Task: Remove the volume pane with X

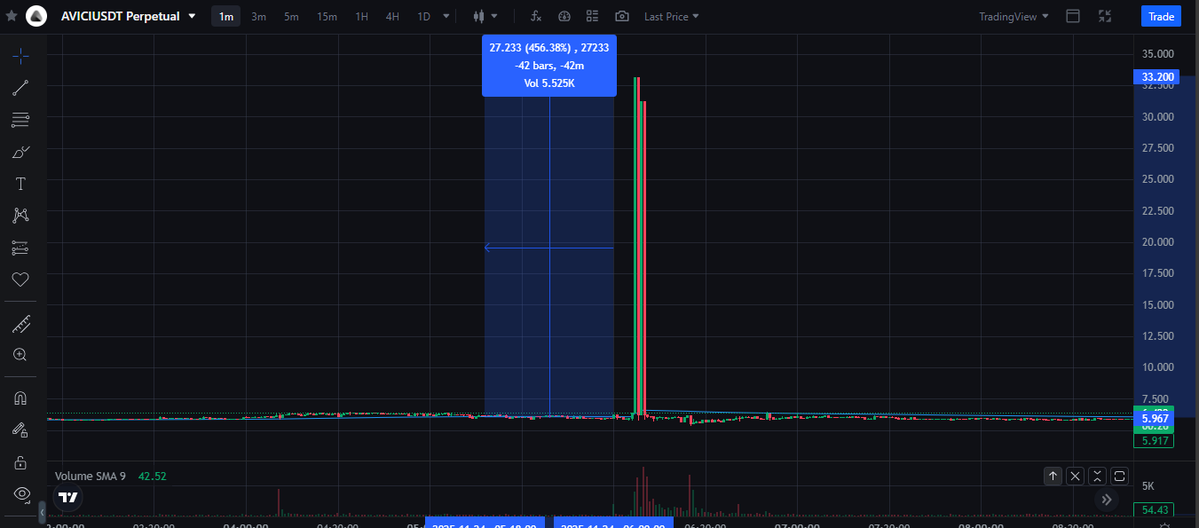Action: point(1075,476)
